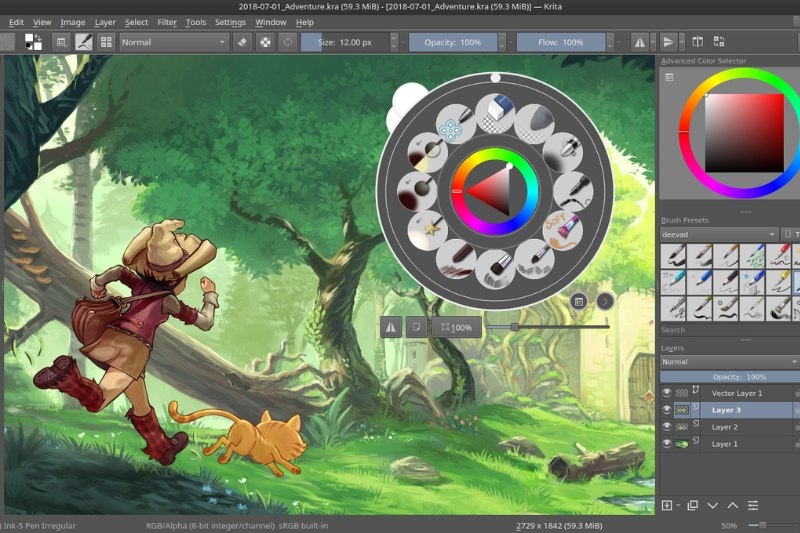Adjust the popup palette zoom slider
800x533 pixels.
(547, 327)
